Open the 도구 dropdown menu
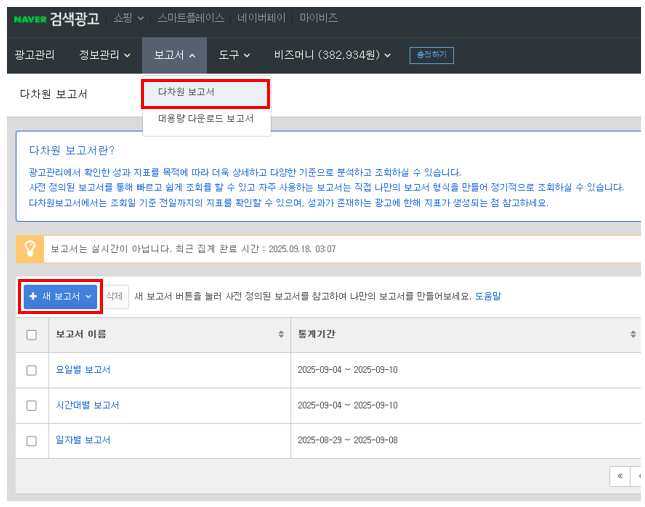This screenshot has height=507, width=645. pos(234,55)
